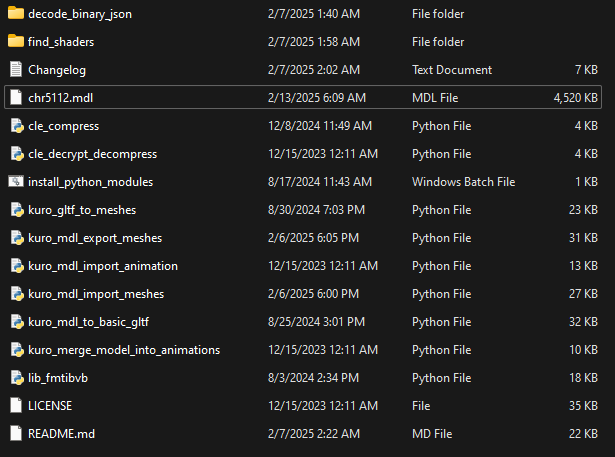Click the README.md file icon
The image size is (615, 457).
(16, 433)
